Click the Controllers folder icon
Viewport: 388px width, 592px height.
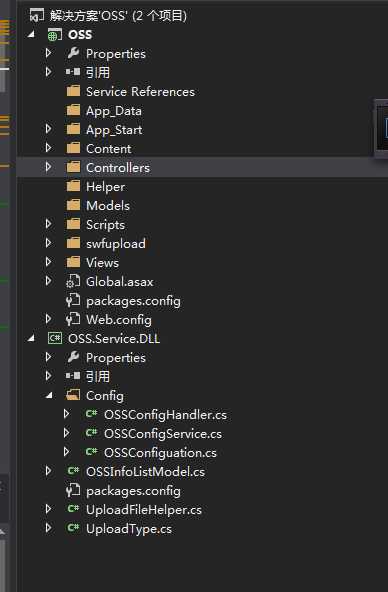73,167
